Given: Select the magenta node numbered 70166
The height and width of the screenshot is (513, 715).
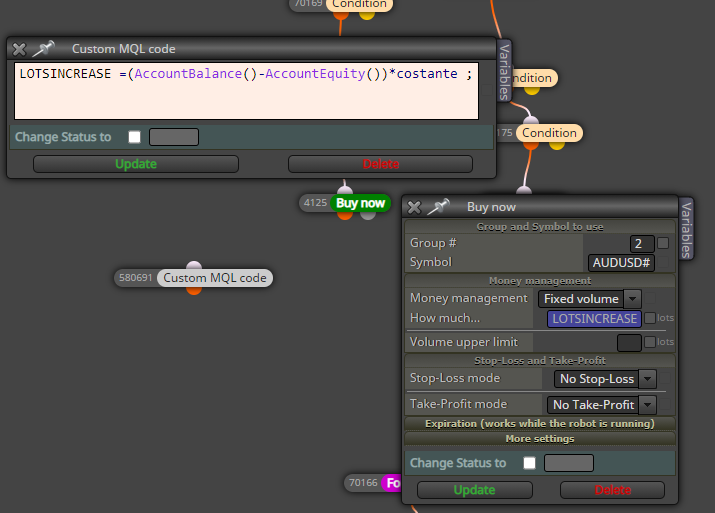Looking at the screenshot, I should point(392,483).
